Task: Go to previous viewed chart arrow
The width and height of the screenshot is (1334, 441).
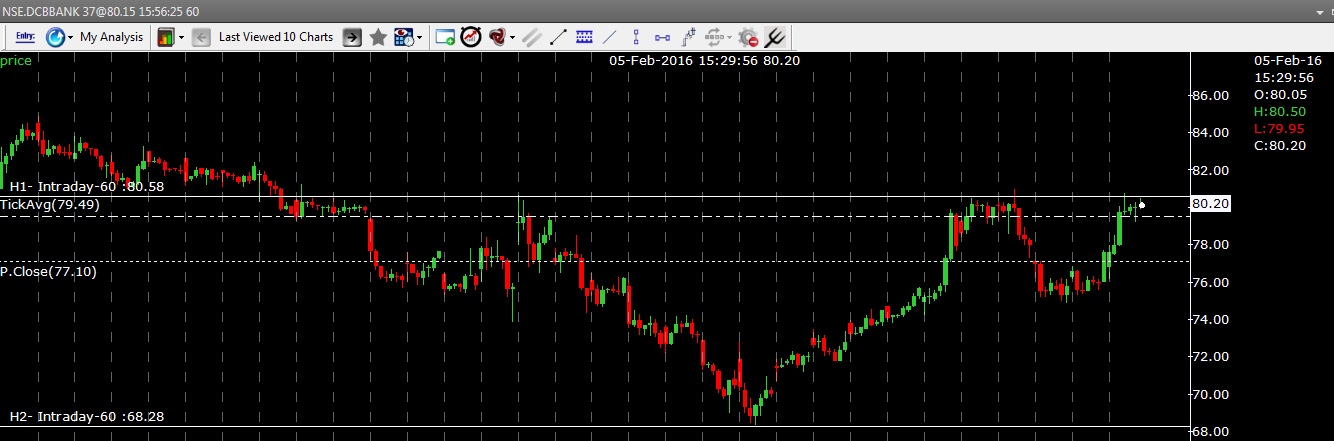Action: coord(201,37)
